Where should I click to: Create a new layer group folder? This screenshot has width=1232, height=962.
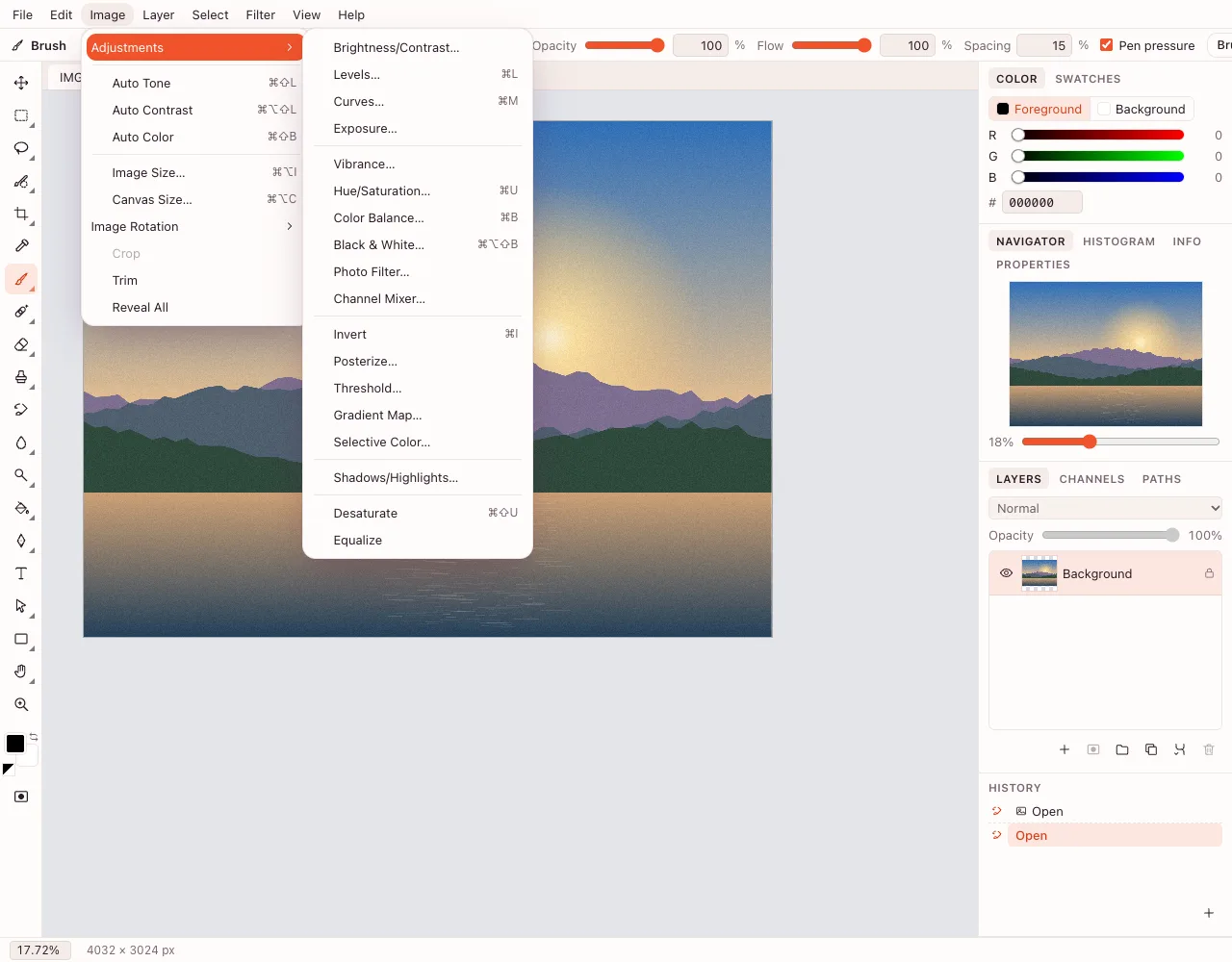pos(1122,749)
